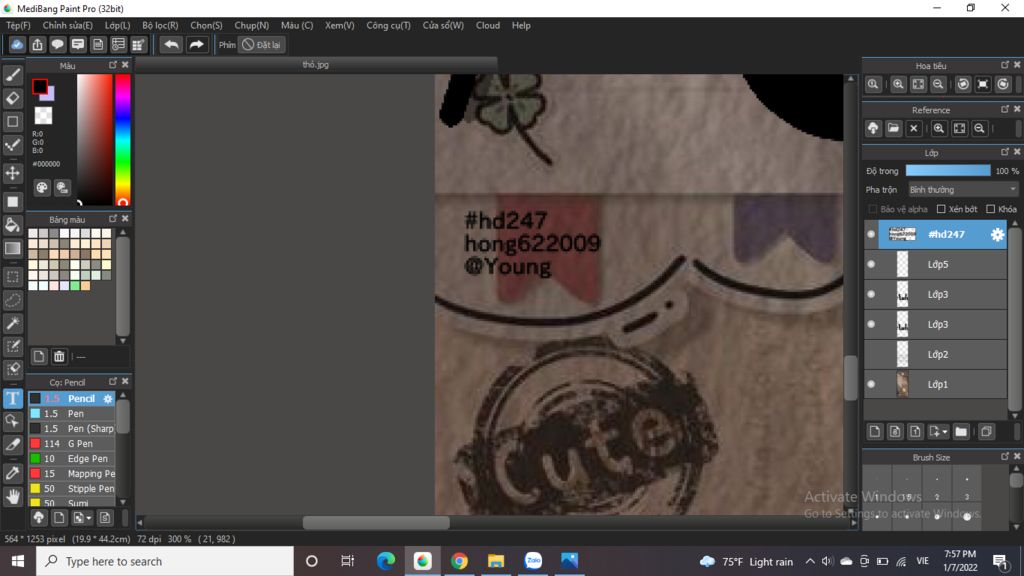Detach the Màu color panel
The height and width of the screenshot is (576, 1024).
113,65
